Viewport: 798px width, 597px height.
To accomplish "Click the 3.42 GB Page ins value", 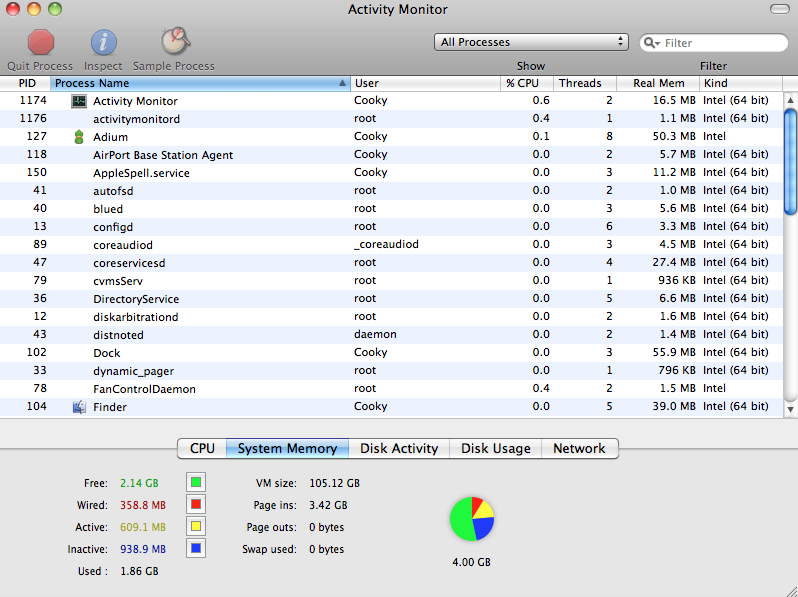I will tap(328, 505).
